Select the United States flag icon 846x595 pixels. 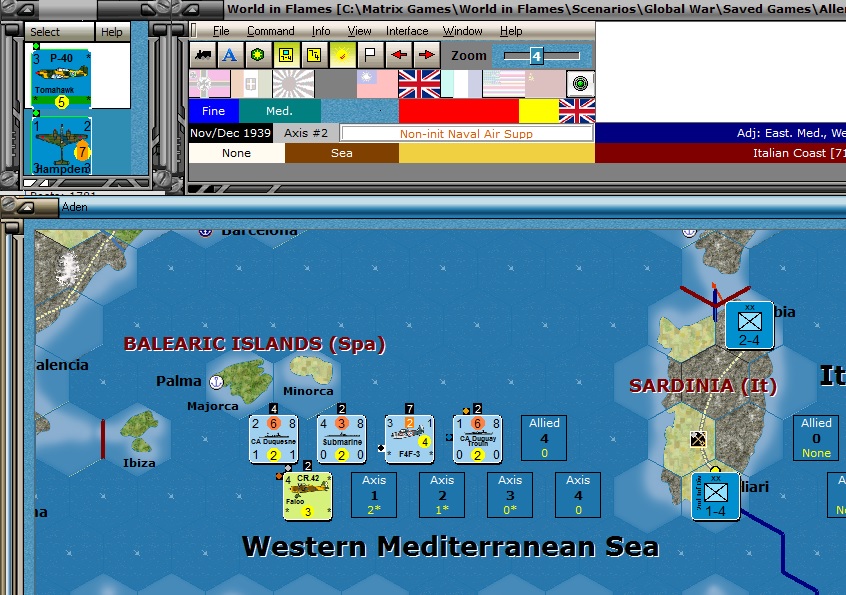(503, 84)
